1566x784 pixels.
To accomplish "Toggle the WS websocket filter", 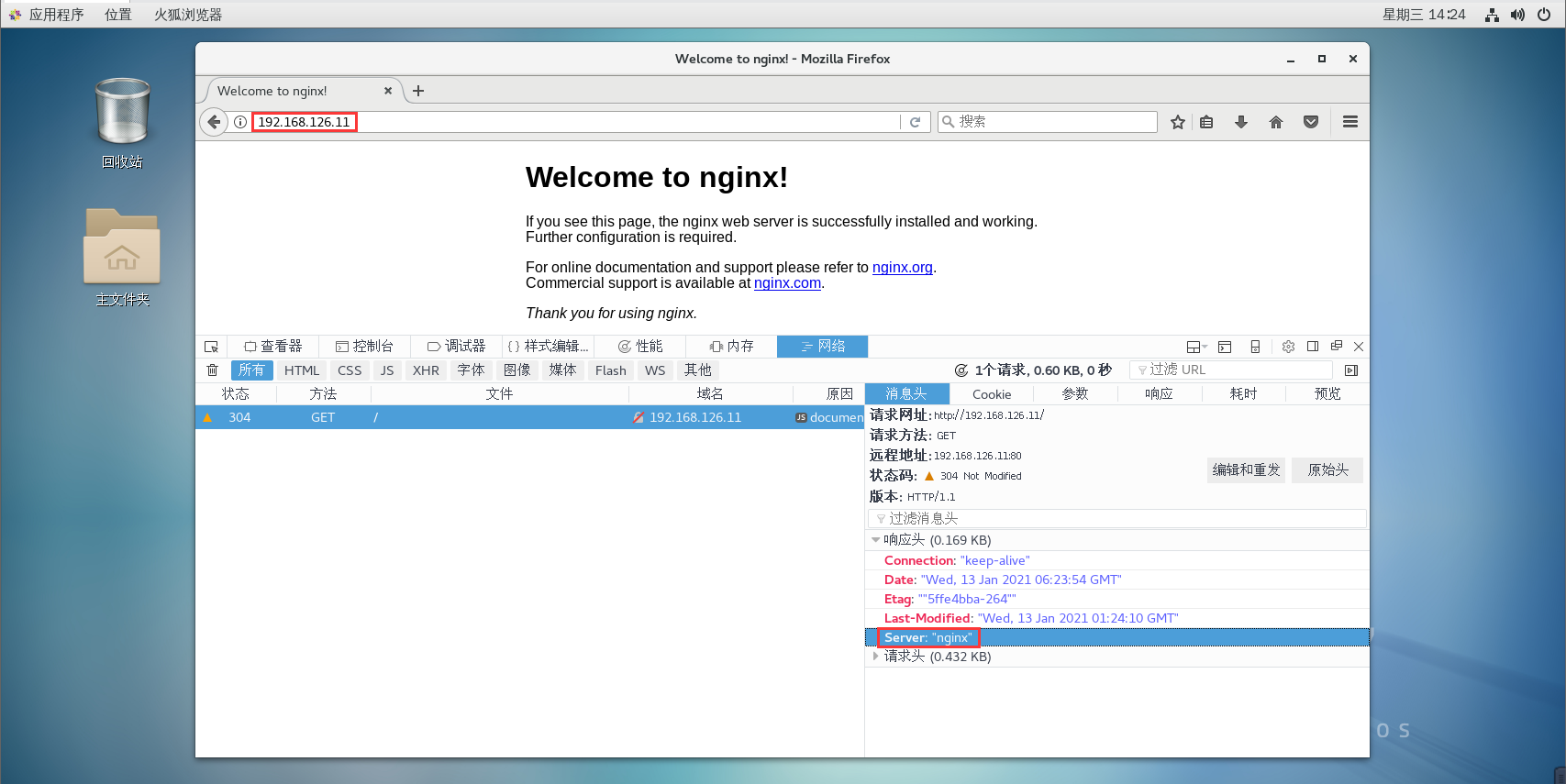I will (x=655, y=370).
